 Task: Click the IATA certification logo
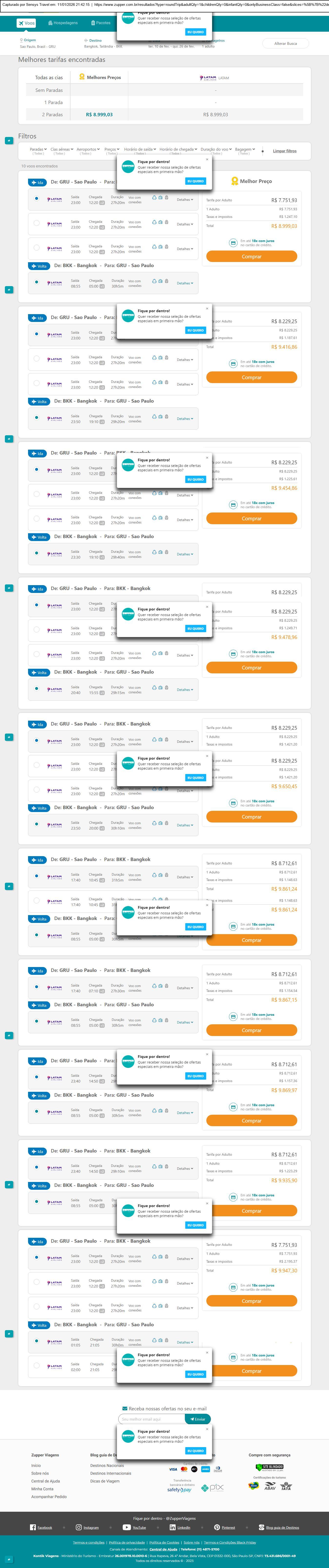tap(286, 1486)
